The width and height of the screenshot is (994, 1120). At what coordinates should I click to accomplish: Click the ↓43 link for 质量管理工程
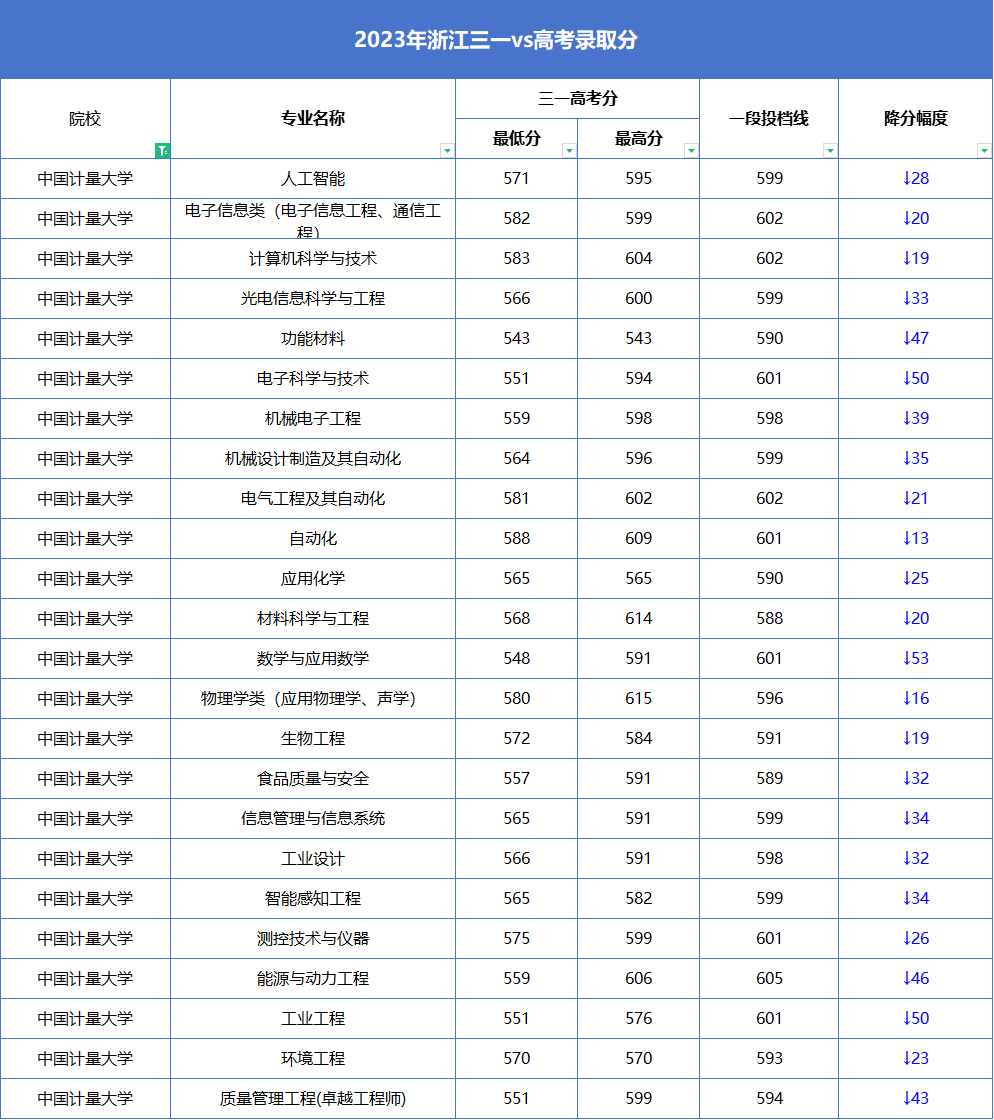[x=915, y=1098]
